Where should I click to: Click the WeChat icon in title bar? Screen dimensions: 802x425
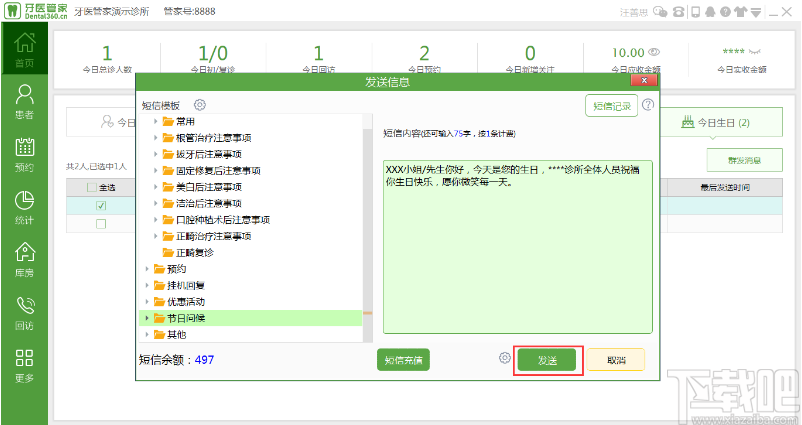pos(660,12)
